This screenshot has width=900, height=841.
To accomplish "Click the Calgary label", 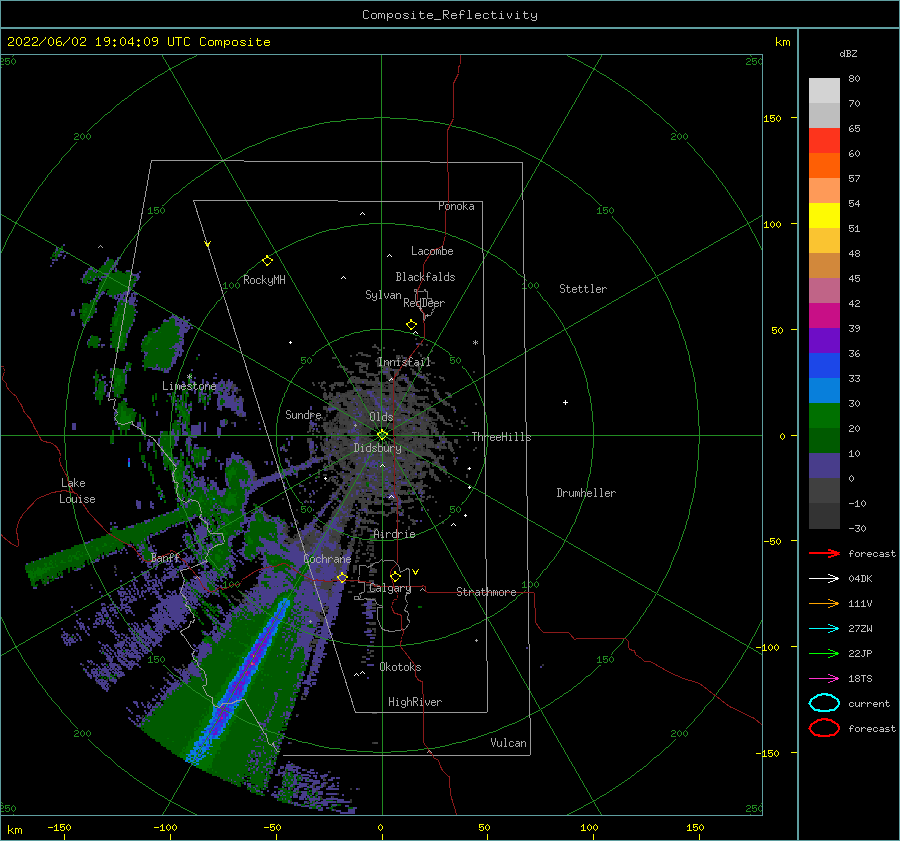I will [390, 588].
